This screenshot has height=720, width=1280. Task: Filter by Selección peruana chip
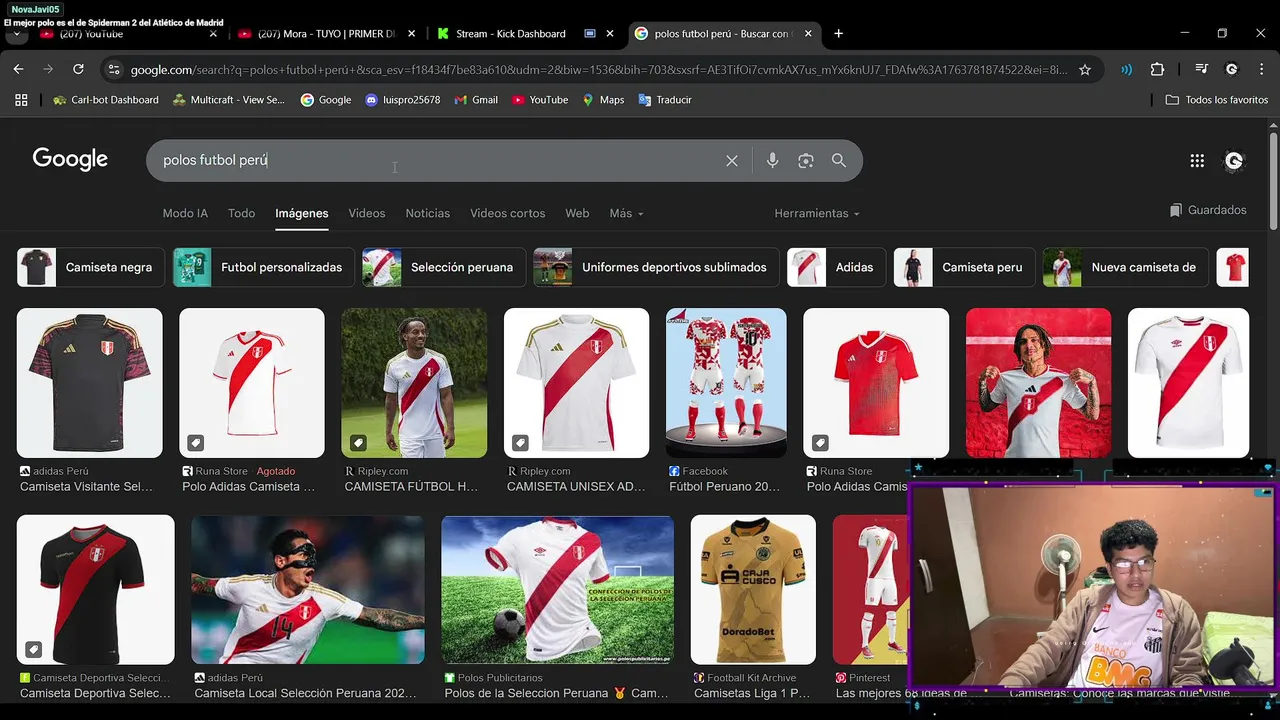[x=444, y=267]
